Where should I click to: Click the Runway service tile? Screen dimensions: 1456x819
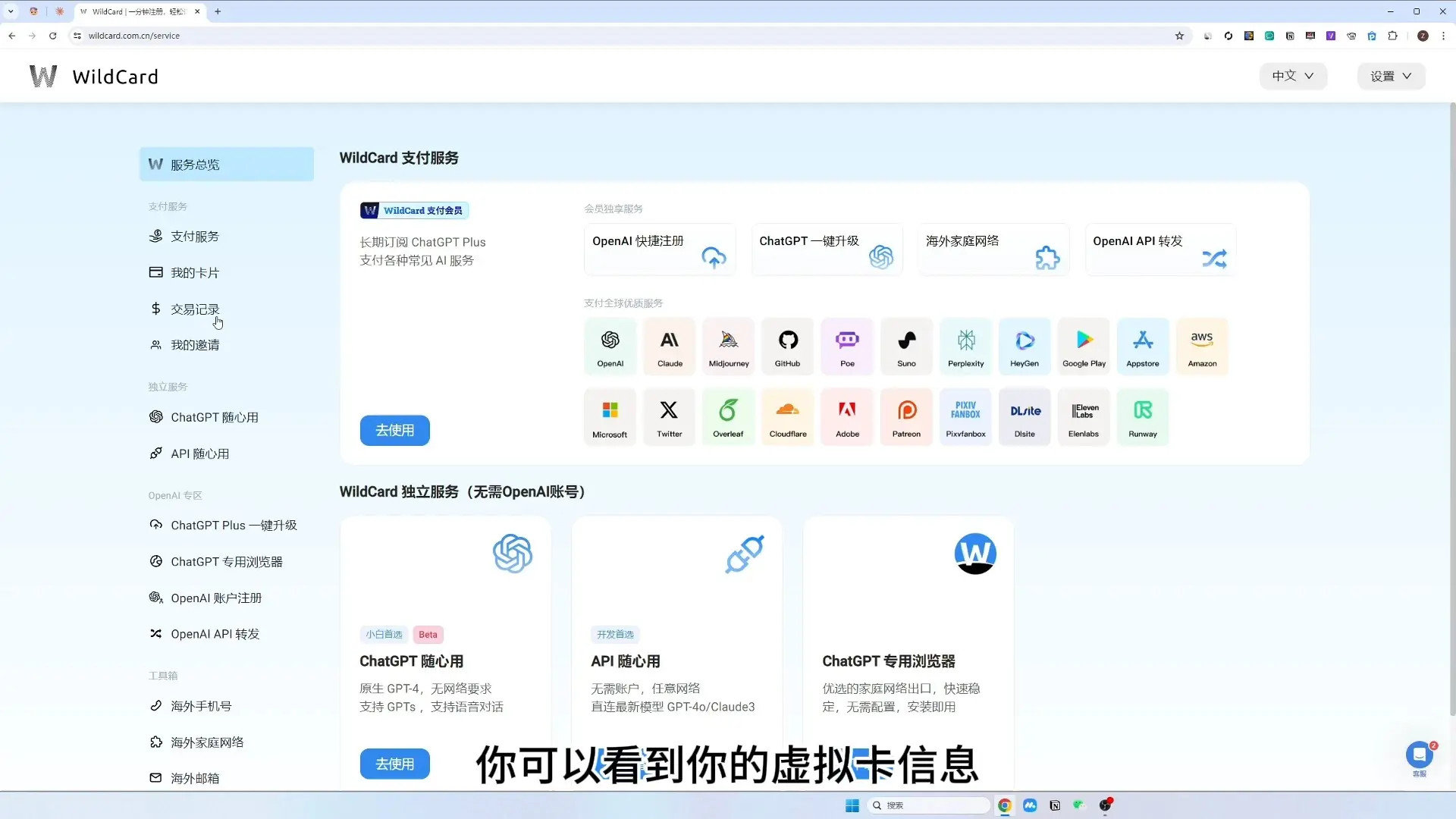click(x=1143, y=417)
